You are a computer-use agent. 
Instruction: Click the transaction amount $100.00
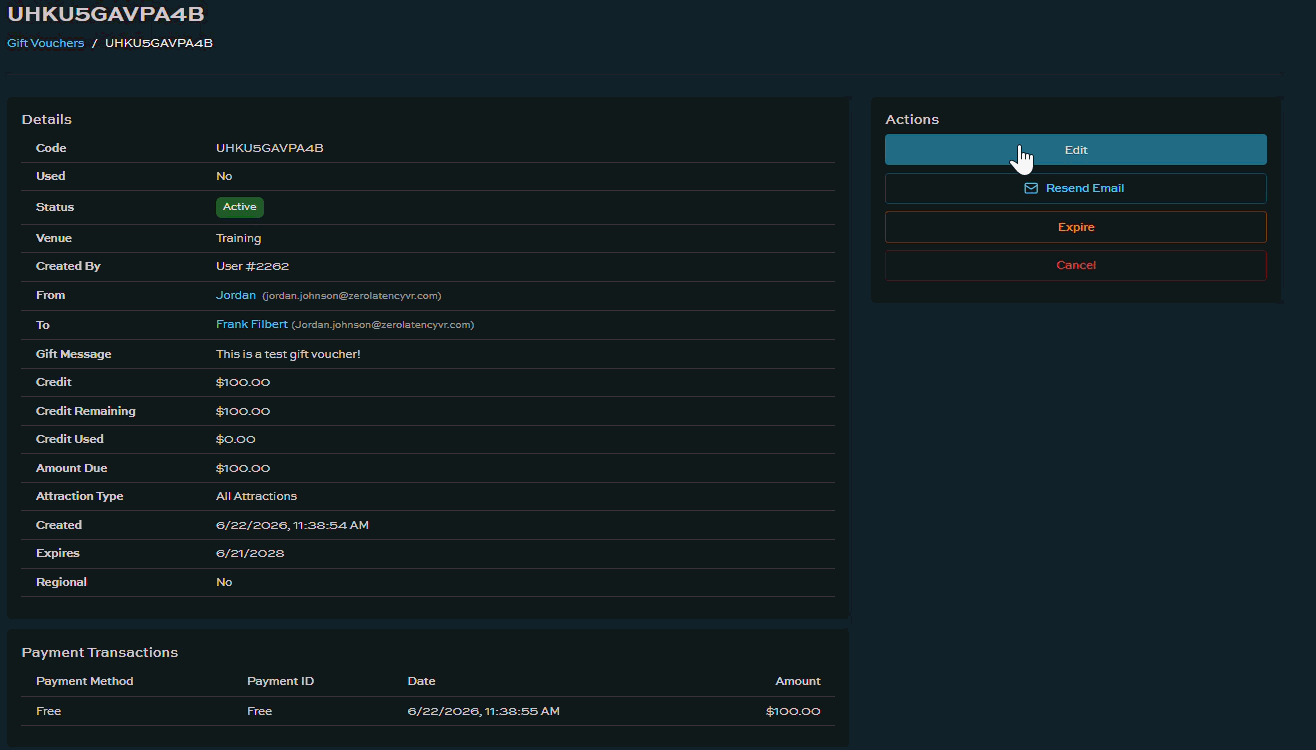pos(793,711)
